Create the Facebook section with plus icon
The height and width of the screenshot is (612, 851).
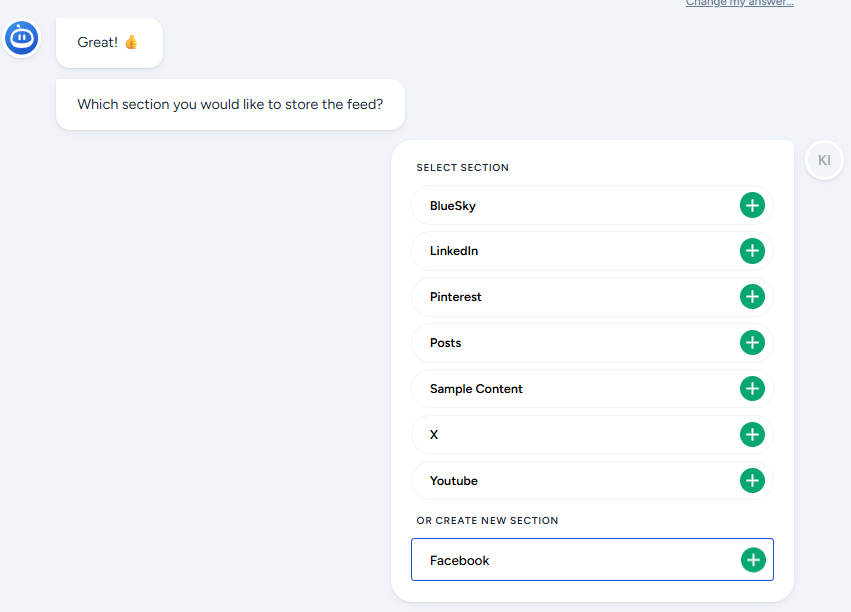[x=753, y=560]
